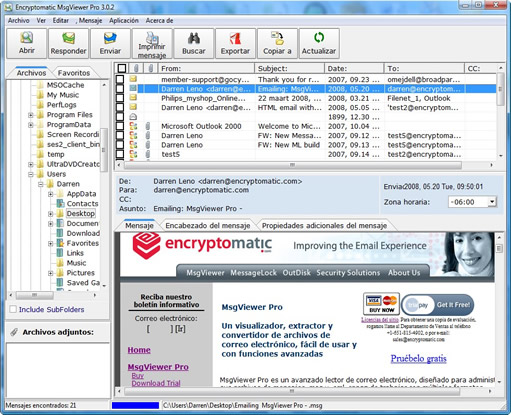The height and width of the screenshot is (415, 511).
Task: Click the attachment clip of Microsoft Outlook 2000 row
Action: pos(148,126)
